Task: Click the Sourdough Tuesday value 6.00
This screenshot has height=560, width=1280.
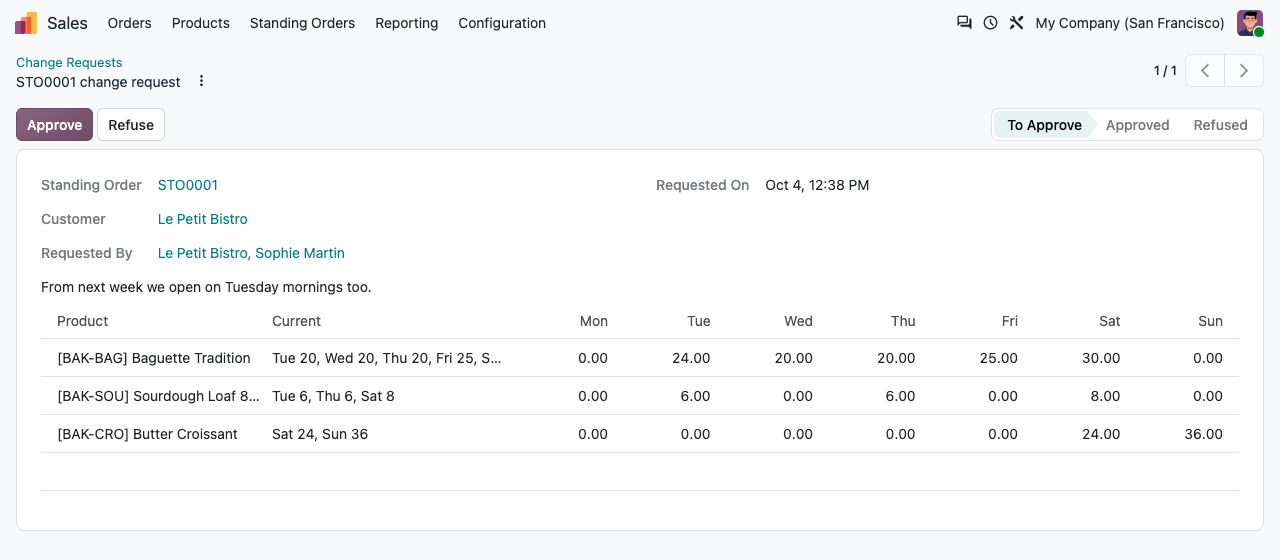Action: (x=695, y=396)
